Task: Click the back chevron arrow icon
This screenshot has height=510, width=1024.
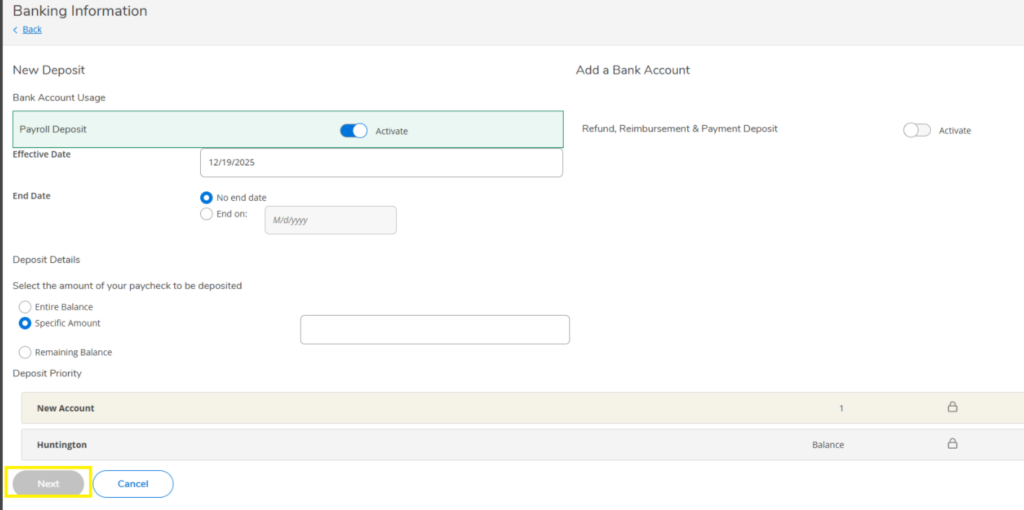Action: pyautogui.click(x=15, y=30)
